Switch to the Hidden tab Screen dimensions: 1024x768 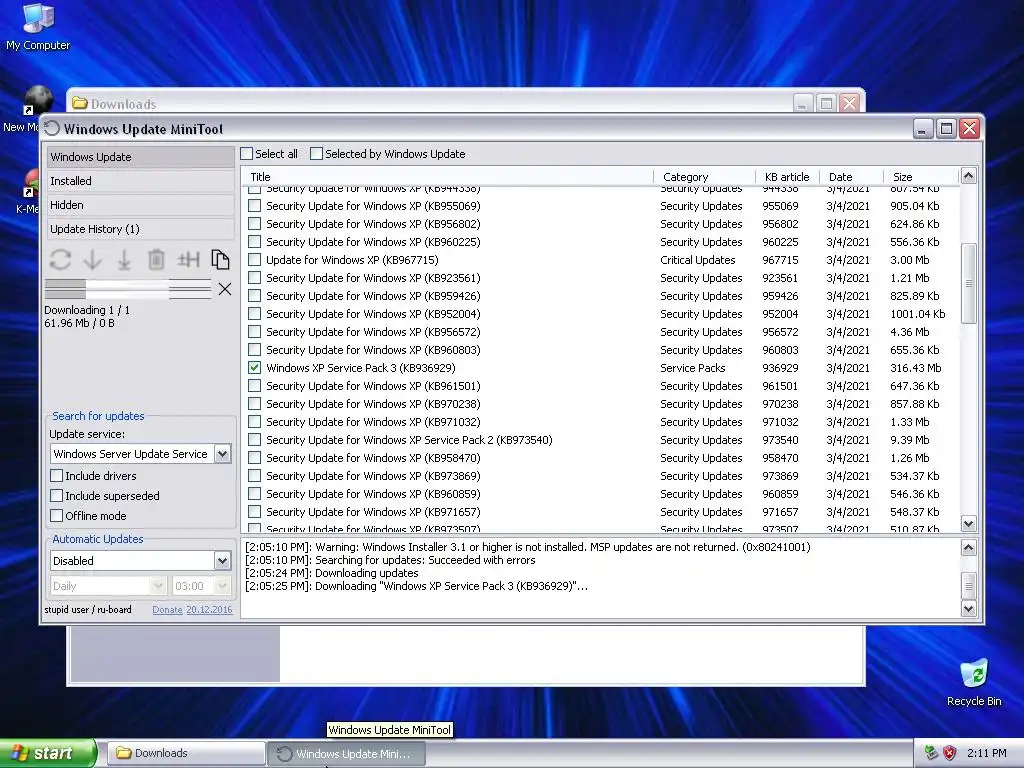[x=140, y=205]
